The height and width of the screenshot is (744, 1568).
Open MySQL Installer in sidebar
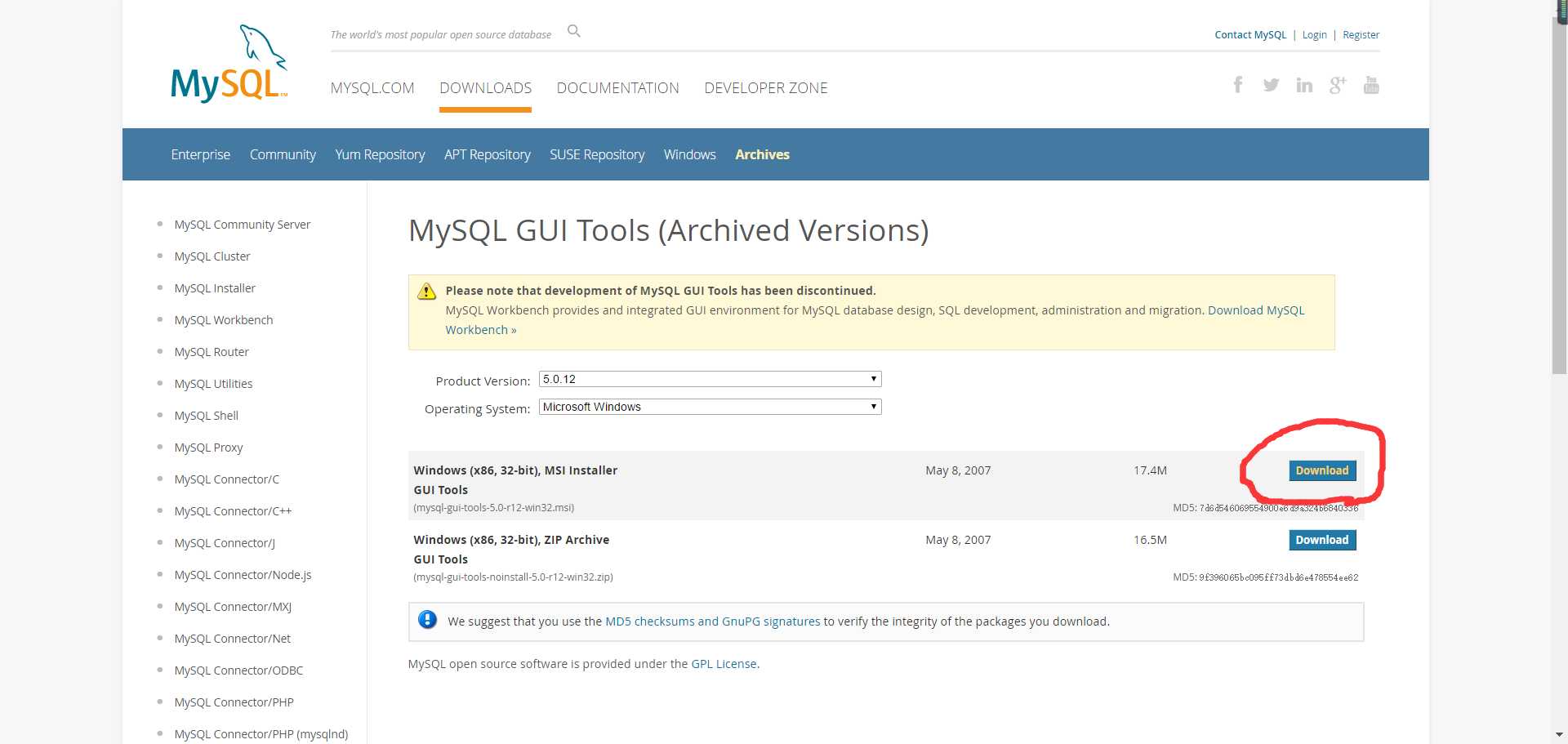215,288
